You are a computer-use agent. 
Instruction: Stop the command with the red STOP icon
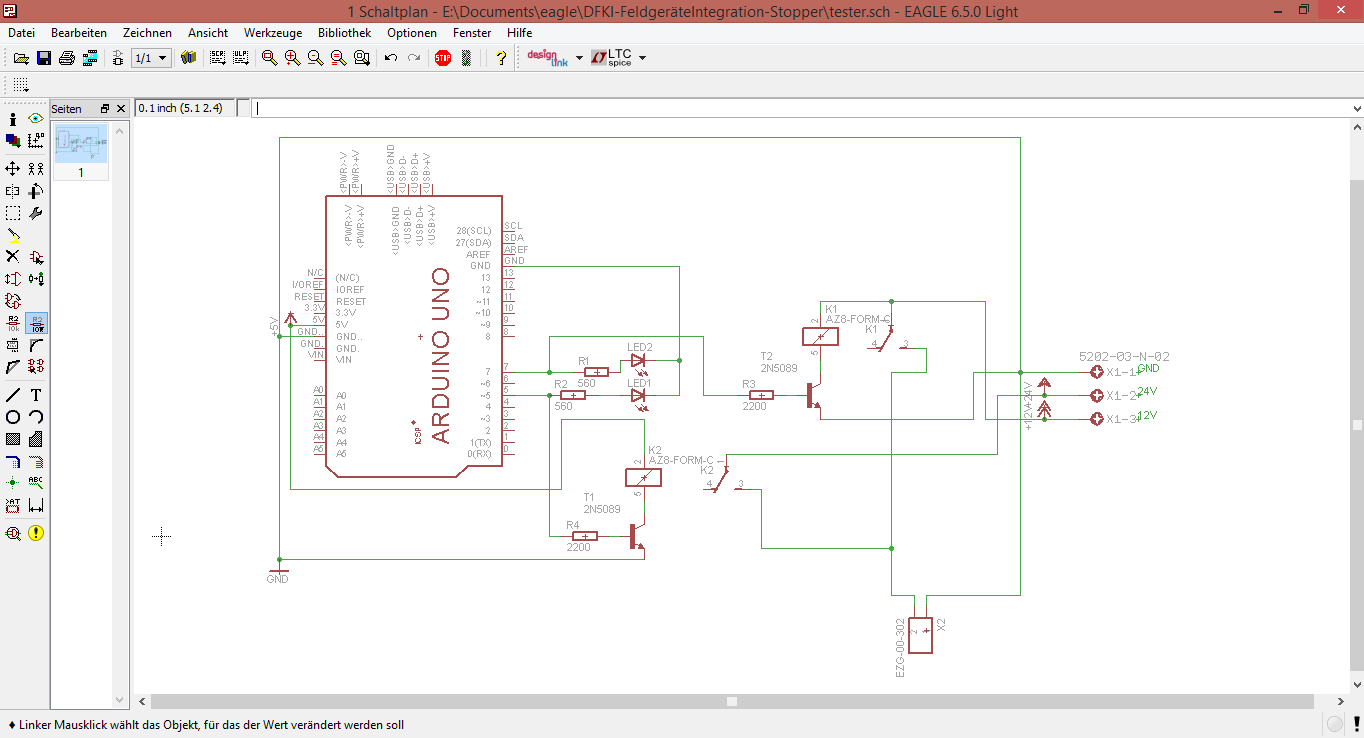pyautogui.click(x=443, y=58)
